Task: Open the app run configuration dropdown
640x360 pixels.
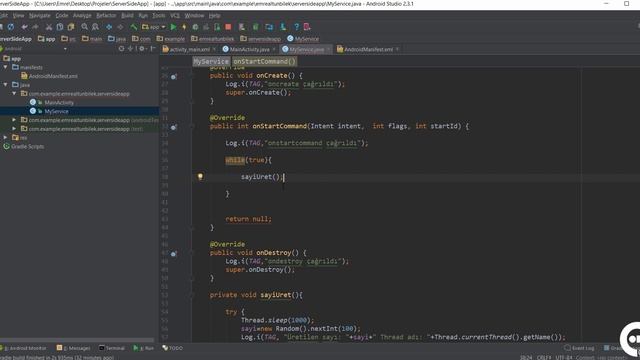Action: (153, 27)
